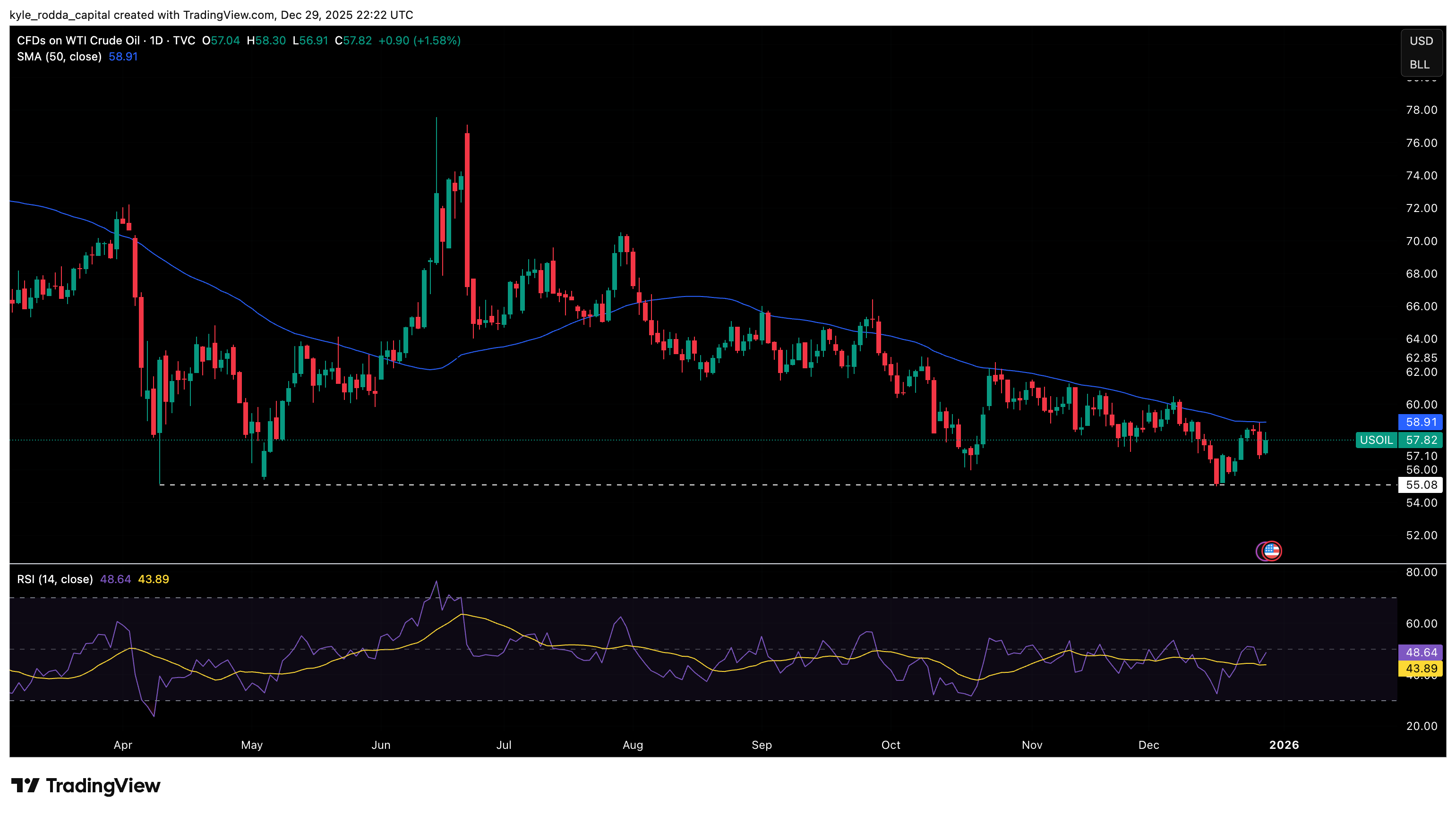Click the CFDs on WTI Crude Oil title
Screen dimensions: 1456x814
(78, 41)
